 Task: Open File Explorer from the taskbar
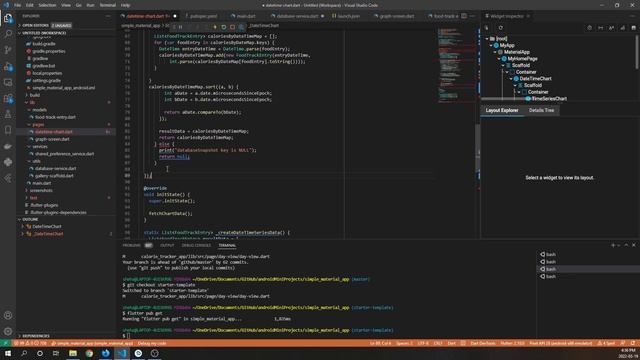[73, 353]
